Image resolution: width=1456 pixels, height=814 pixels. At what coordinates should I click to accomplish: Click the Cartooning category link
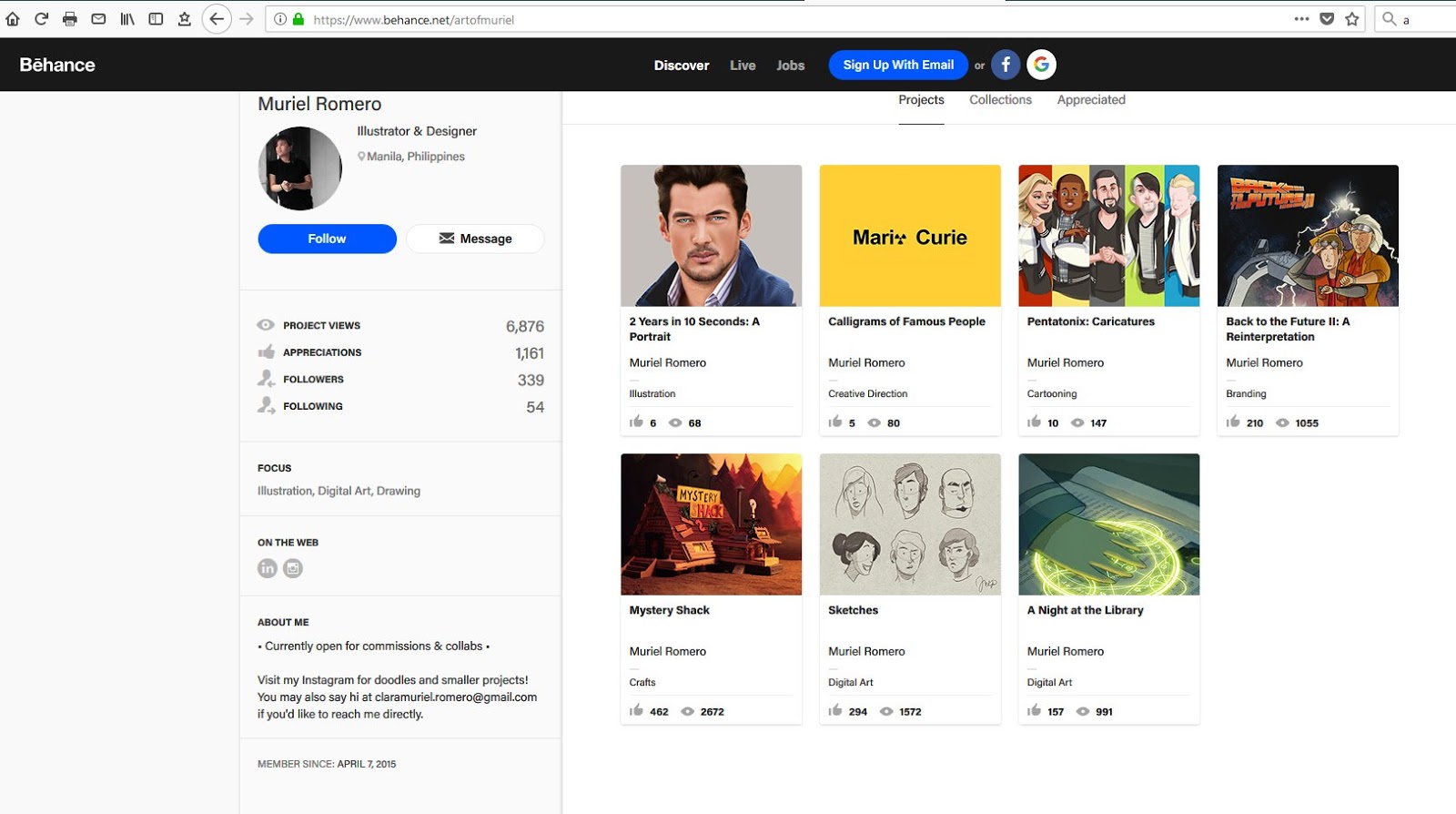[x=1051, y=393]
